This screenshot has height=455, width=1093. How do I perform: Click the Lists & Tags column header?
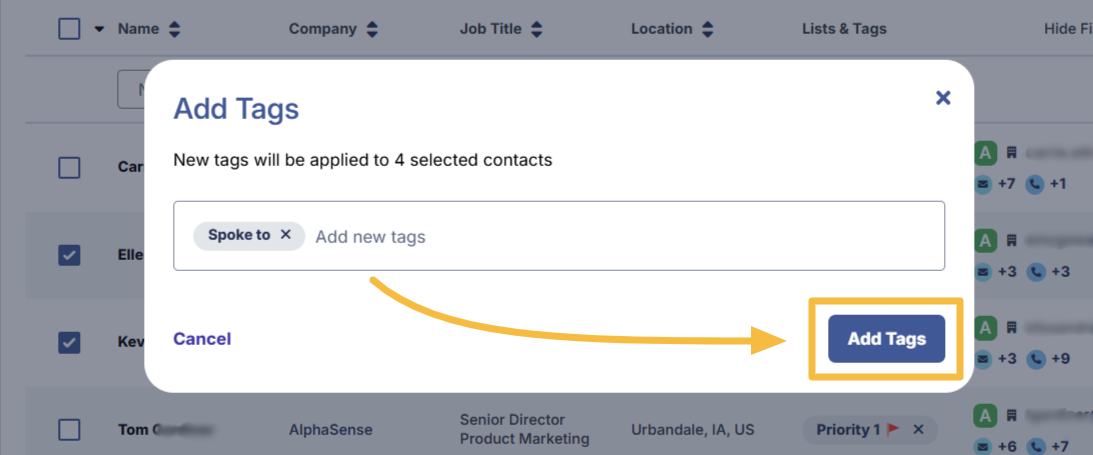pos(844,29)
